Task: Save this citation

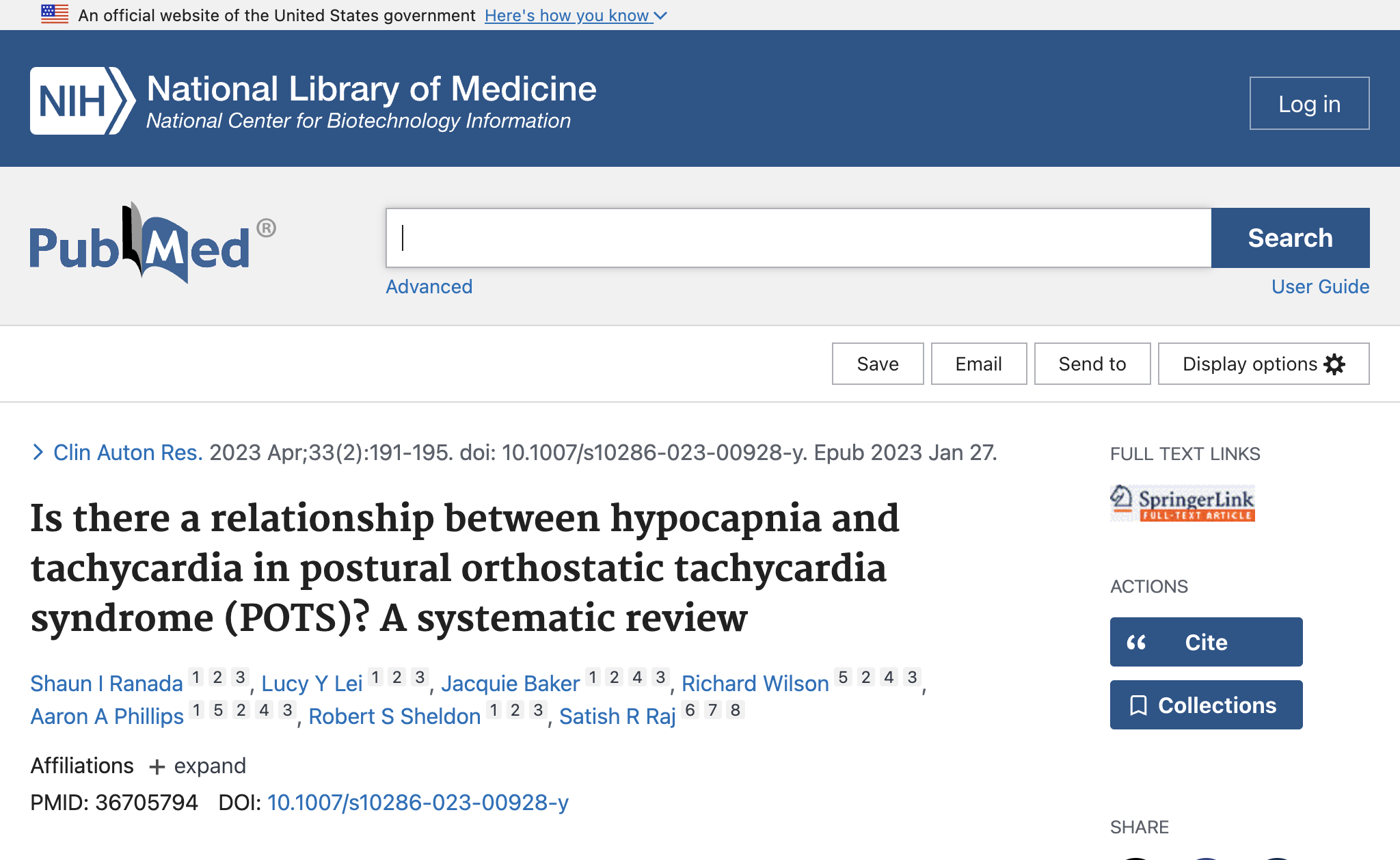Action: click(x=878, y=364)
